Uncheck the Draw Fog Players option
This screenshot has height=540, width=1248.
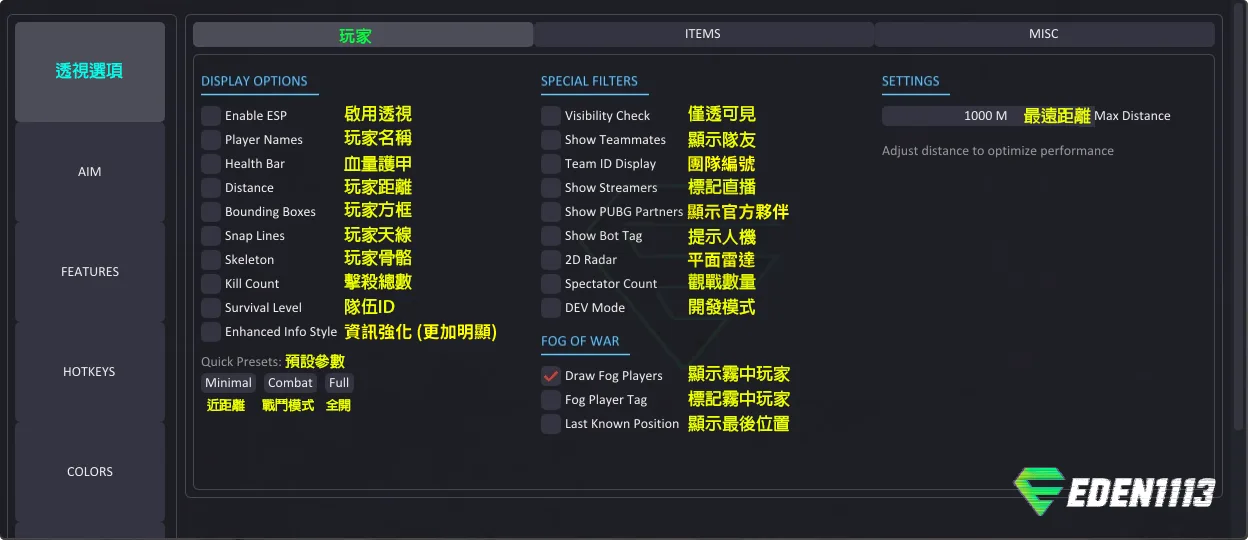pyautogui.click(x=551, y=376)
